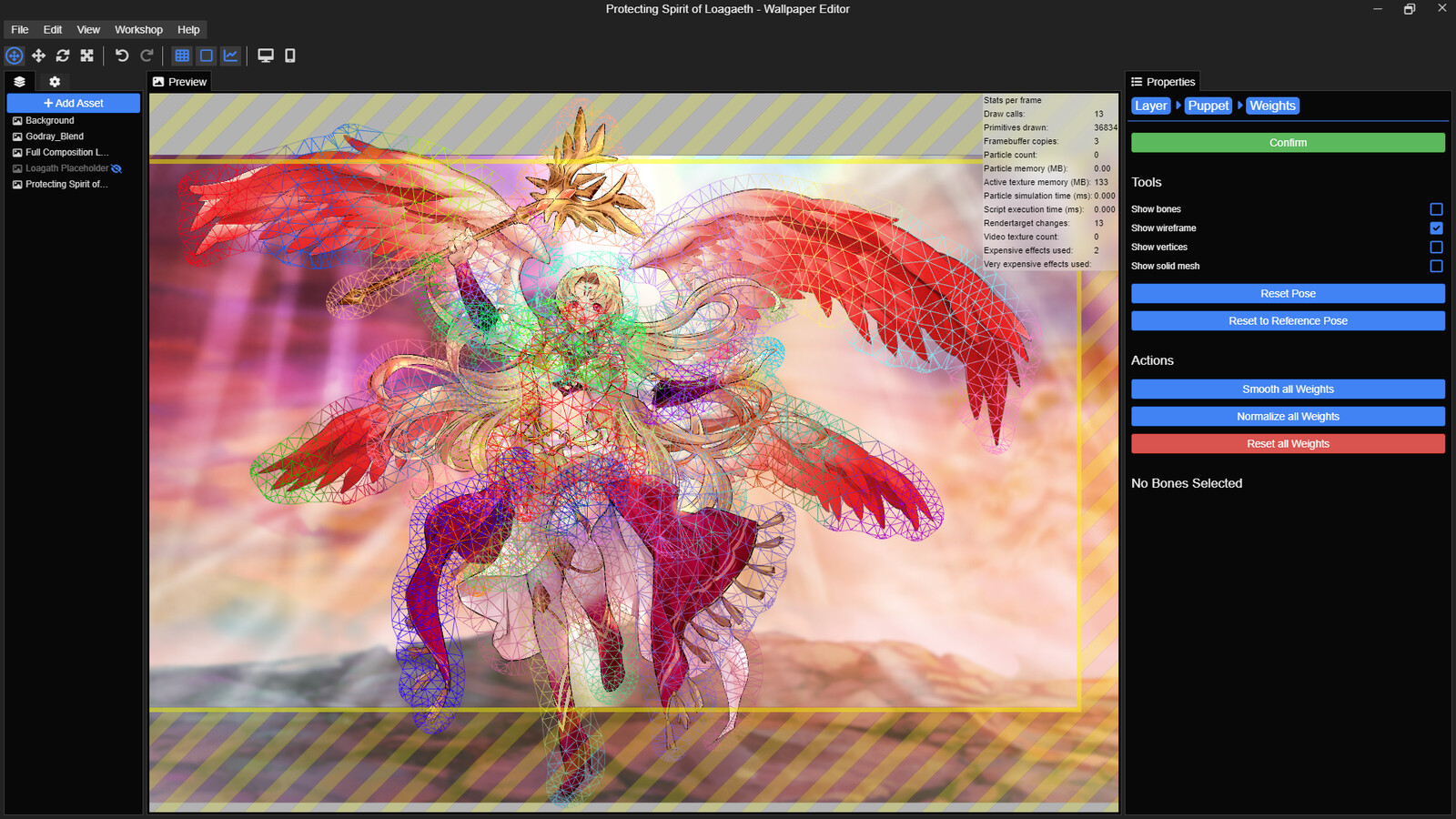Enable Show bones checkbox
The width and height of the screenshot is (1456, 819).
tap(1436, 209)
